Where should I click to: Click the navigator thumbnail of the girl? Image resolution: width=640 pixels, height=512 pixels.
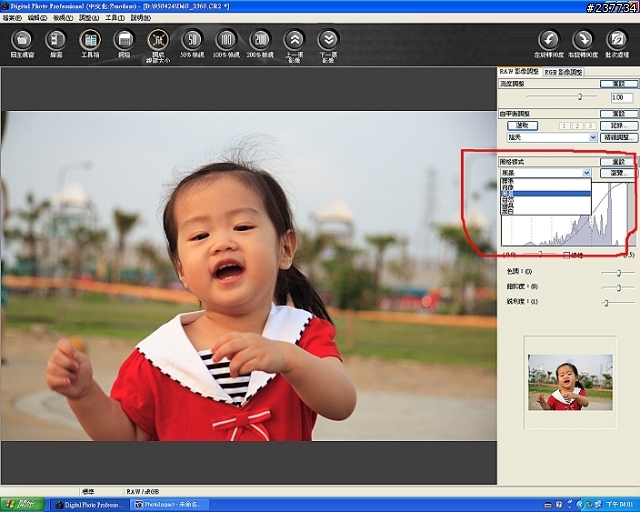570,382
